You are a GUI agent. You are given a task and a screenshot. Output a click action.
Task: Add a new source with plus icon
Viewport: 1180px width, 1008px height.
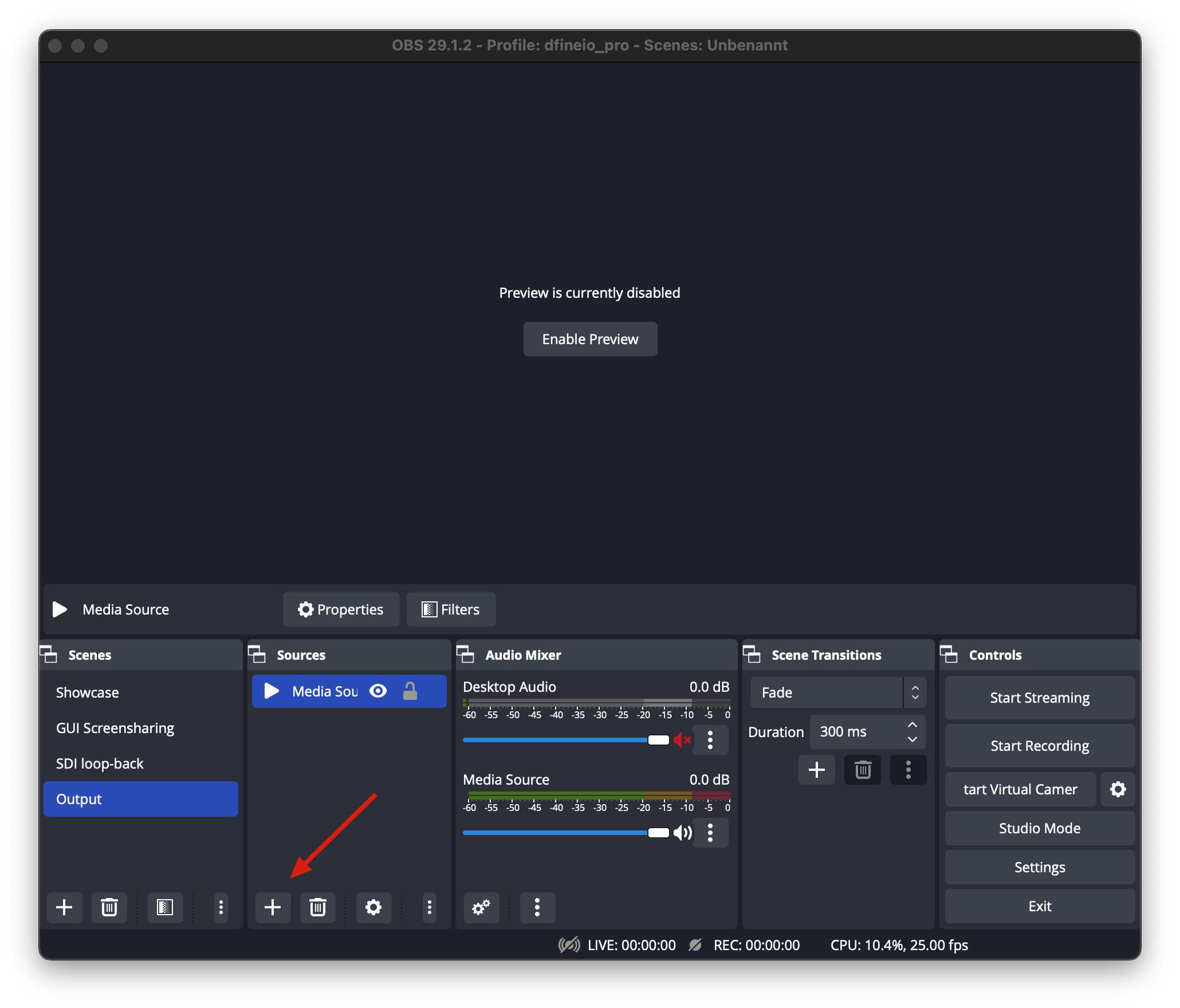point(273,907)
